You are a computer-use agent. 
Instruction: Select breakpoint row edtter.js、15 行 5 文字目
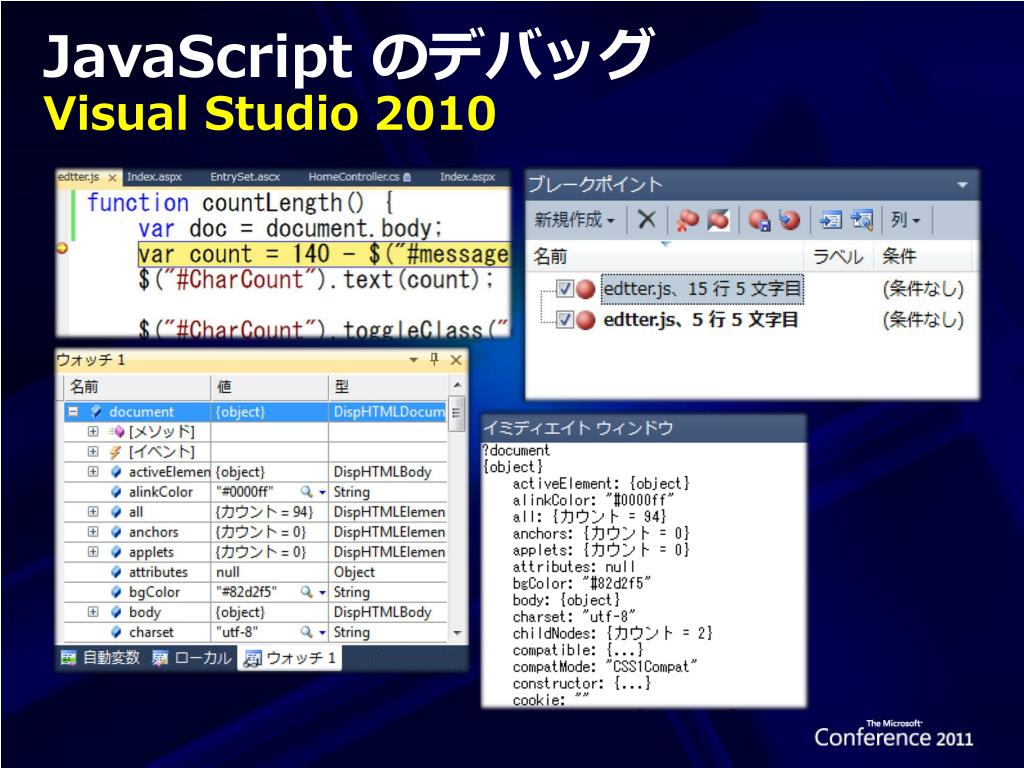click(702, 289)
